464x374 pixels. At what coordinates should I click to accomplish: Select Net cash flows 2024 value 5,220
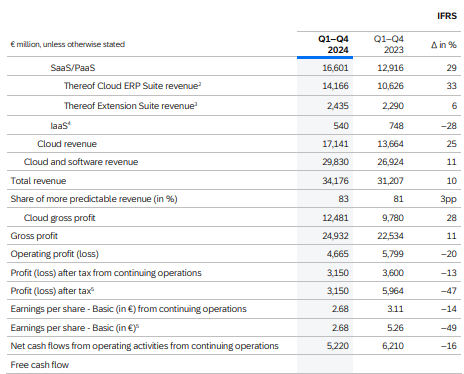(338, 346)
